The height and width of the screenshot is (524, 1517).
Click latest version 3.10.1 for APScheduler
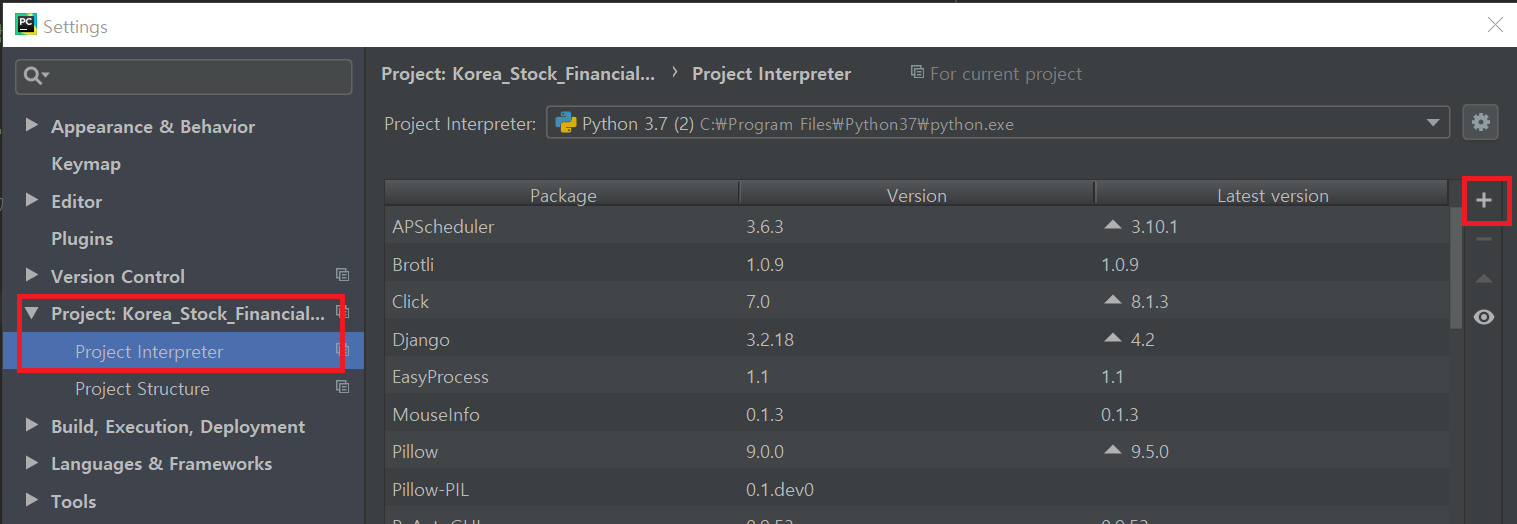(x=1154, y=227)
